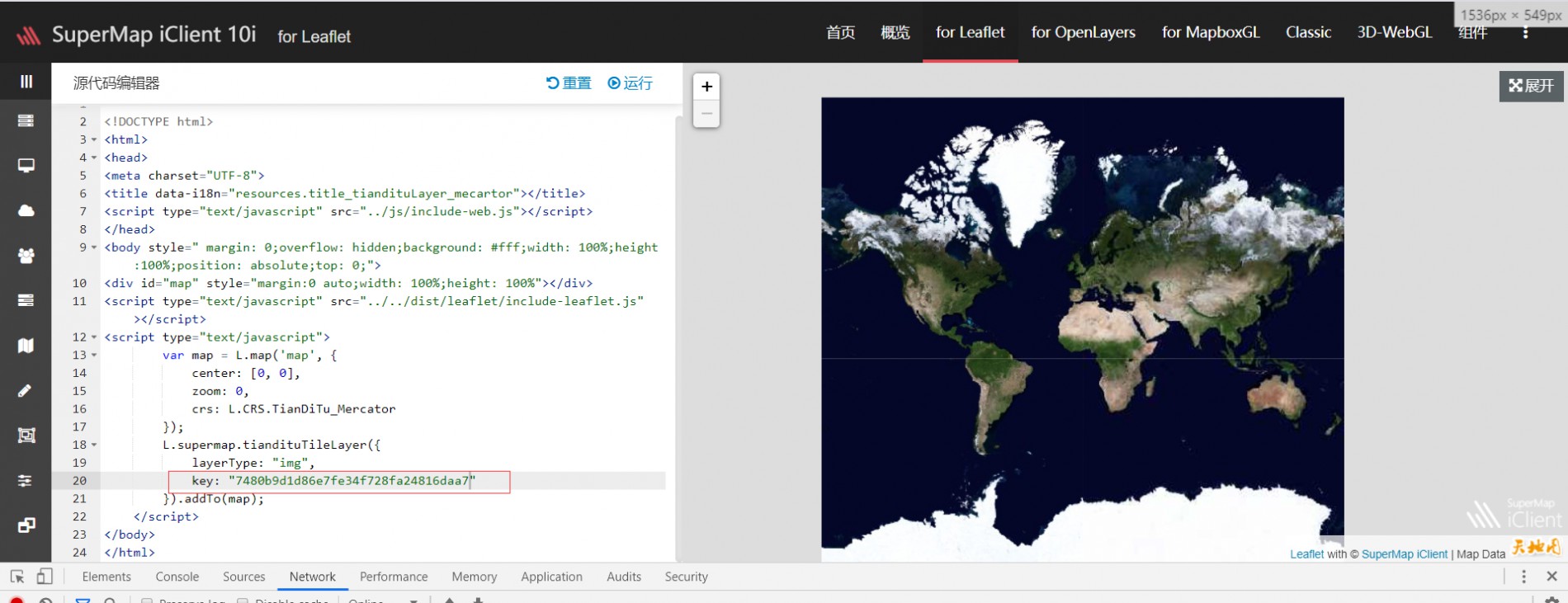Click the 源代码编辑器 editor title
This screenshot has height=603, width=1568.
[x=116, y=83]
